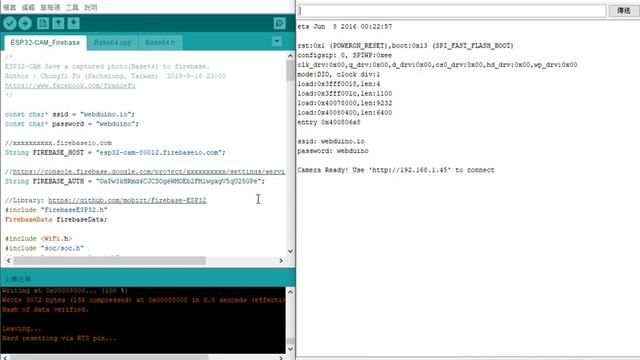Screen dimensions: 640x360
Task: Open the 草稿碼 (Sketch) menu
Action: click(x=50, y=7)
